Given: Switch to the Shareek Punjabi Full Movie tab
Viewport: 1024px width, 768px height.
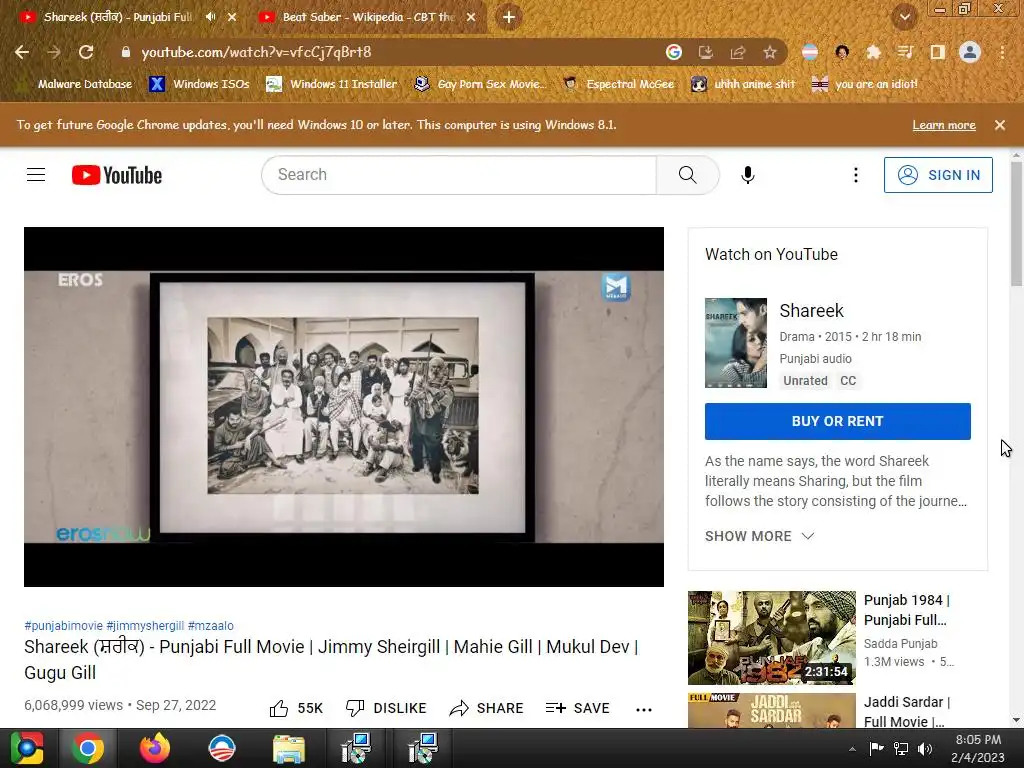Looking at the screenshot, I should click(117, 17).
